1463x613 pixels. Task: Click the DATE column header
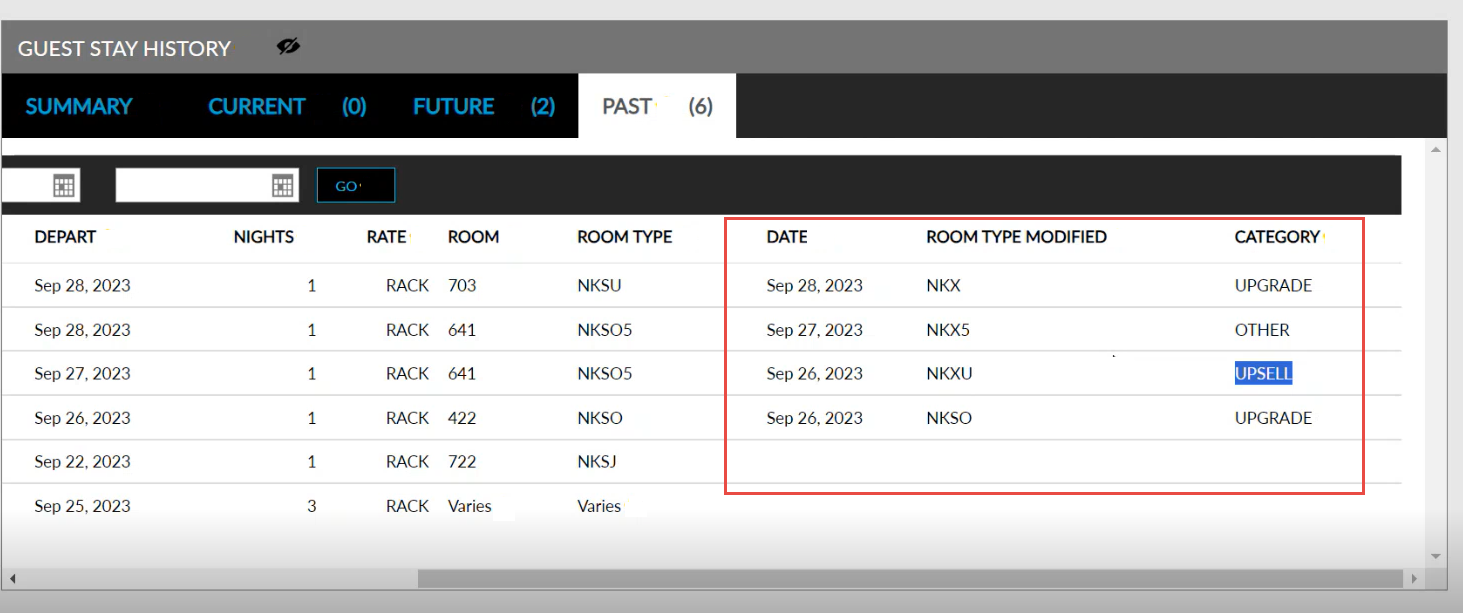coord(787,237)
